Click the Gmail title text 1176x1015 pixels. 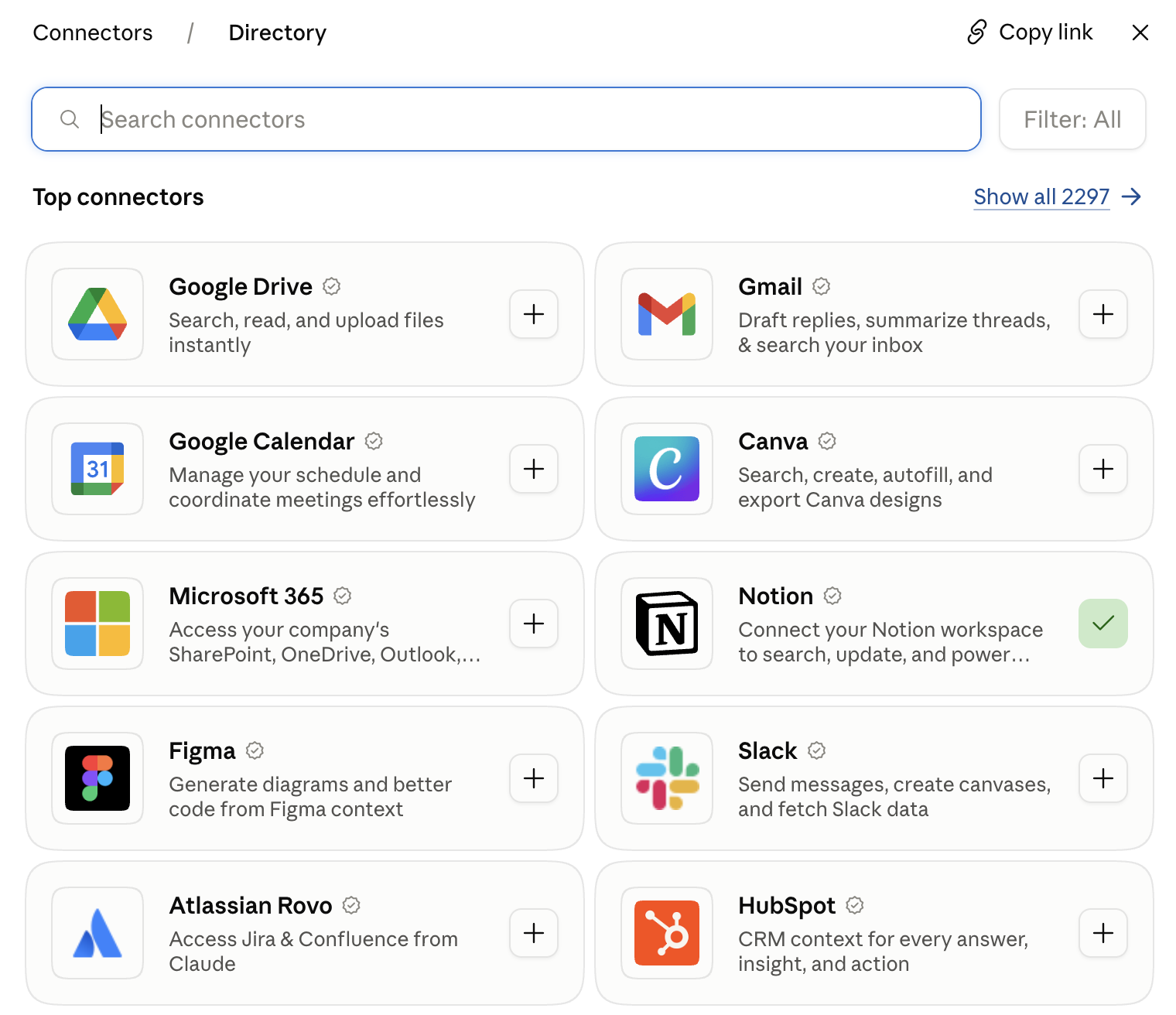pyautogui.click(x=770, y=286)
